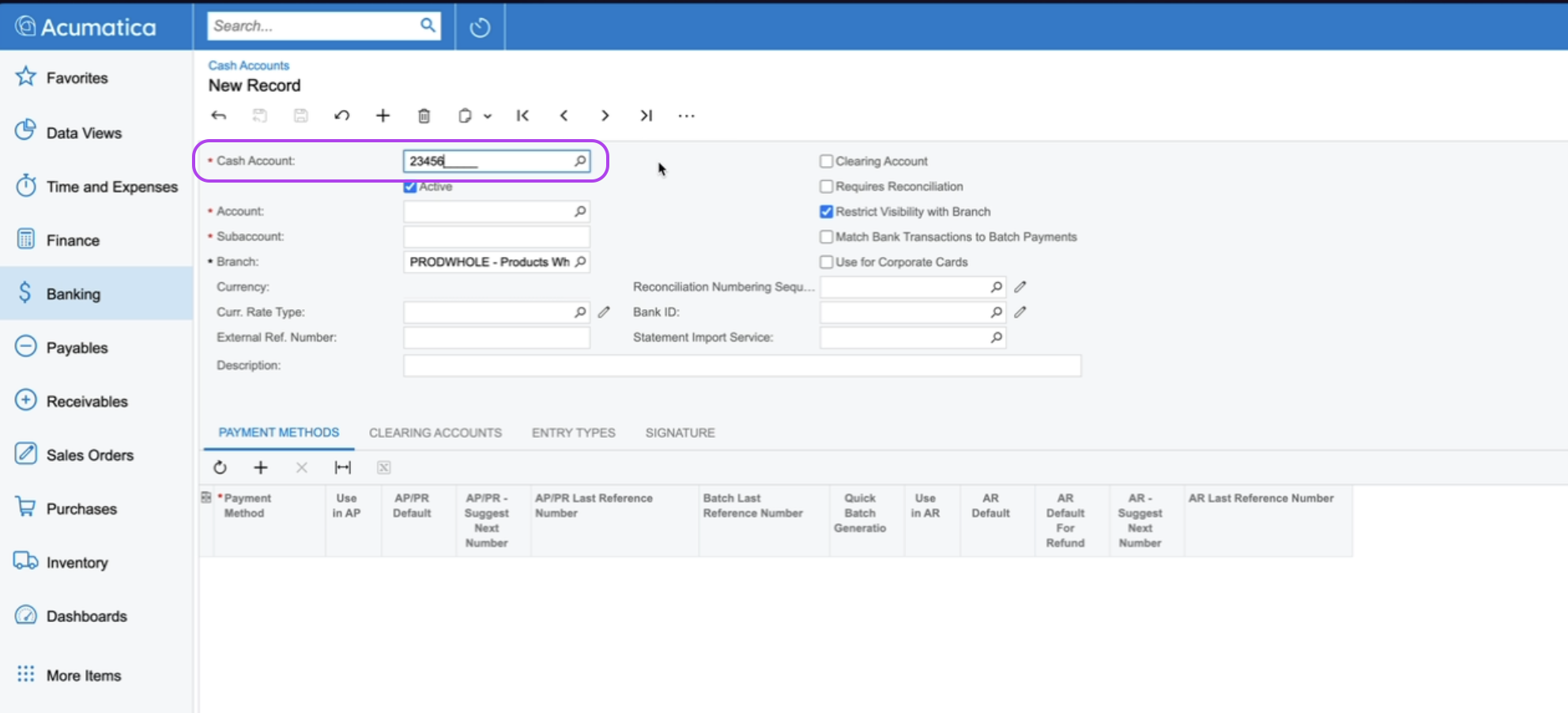Image resolution: width=1568 pixels, height=713 pixels.
Task: Go to the next record
Action: coord(605,115)
